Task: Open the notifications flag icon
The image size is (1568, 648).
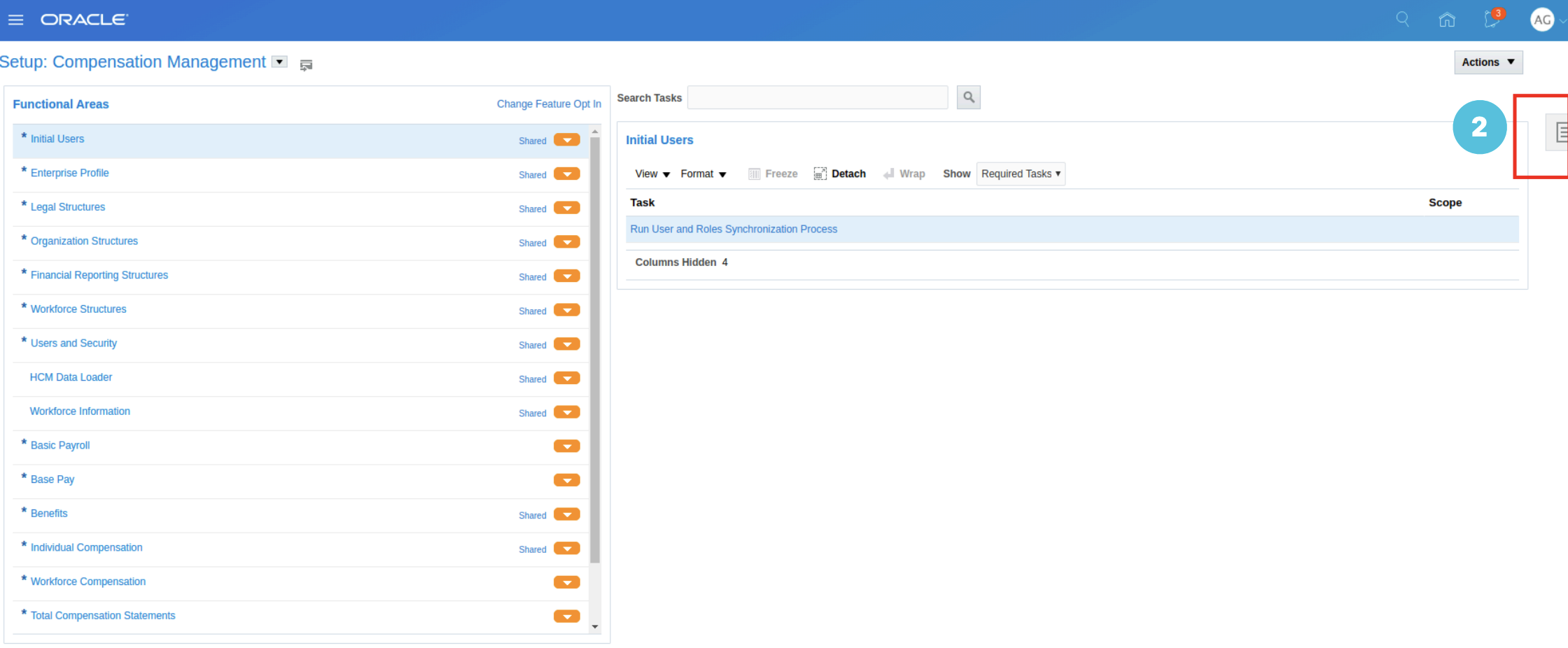Action: click(x=1492, y=19)
